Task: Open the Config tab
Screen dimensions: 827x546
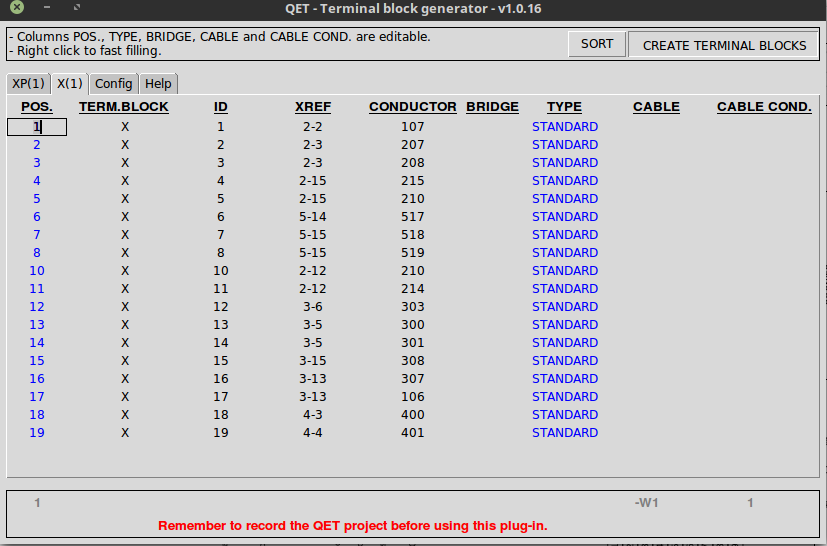Action: (x=114, y=84)
